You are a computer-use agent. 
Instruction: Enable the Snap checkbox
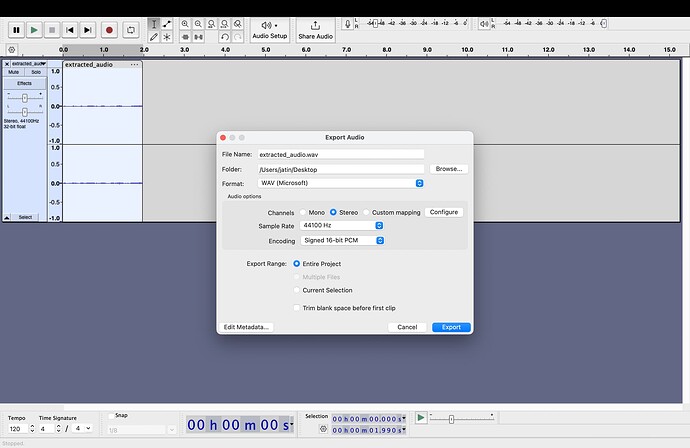(111, 415)
